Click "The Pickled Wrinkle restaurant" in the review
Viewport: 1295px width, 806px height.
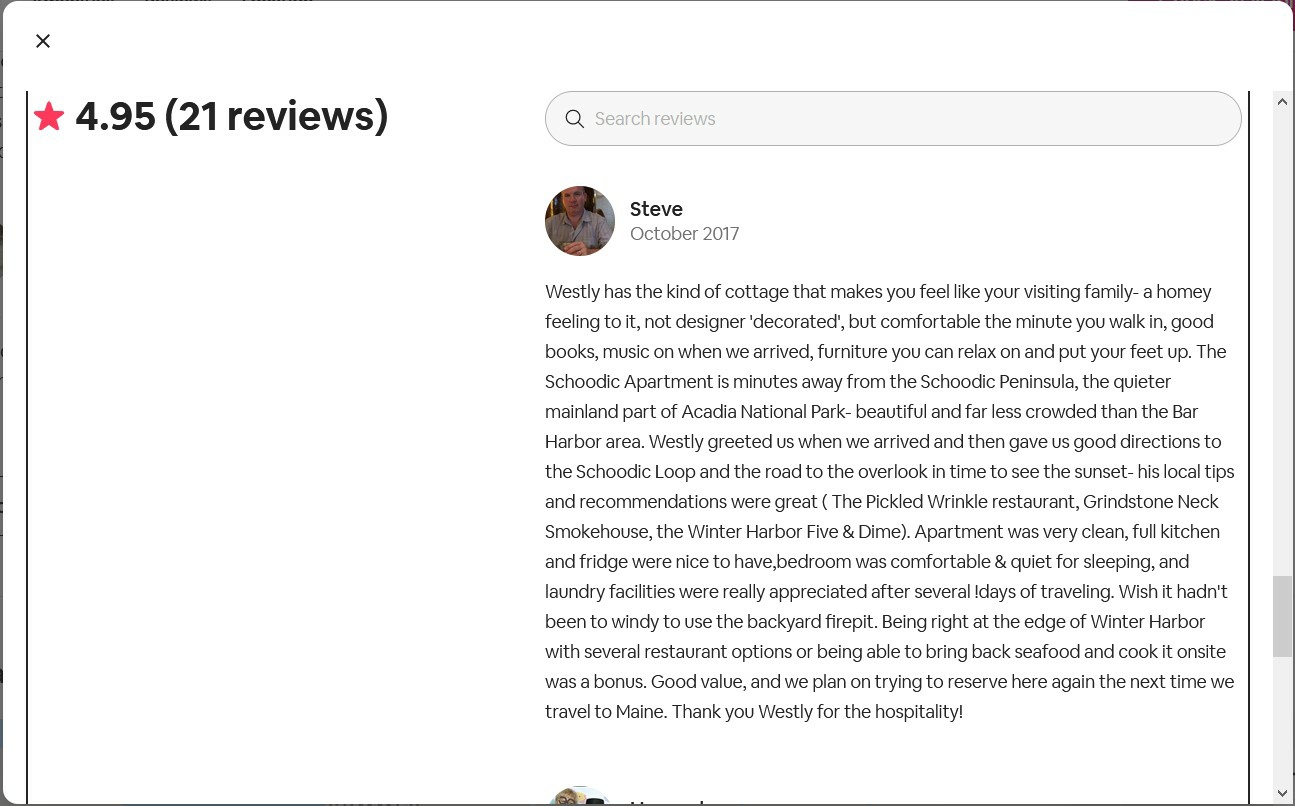pyautogui.click(x=954, y=502)
